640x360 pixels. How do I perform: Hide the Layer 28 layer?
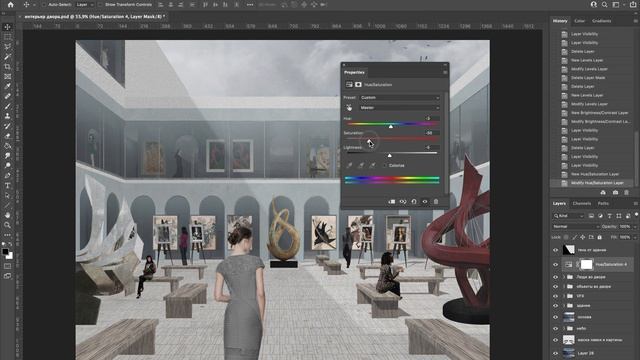[556, 353]
